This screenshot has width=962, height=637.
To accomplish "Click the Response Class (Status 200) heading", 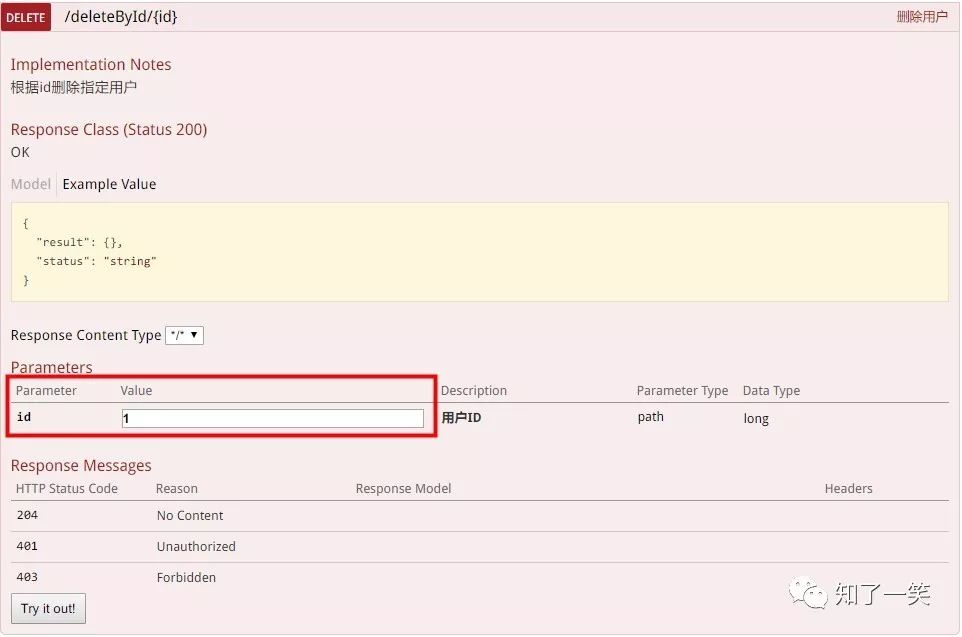I will [109, 129].
